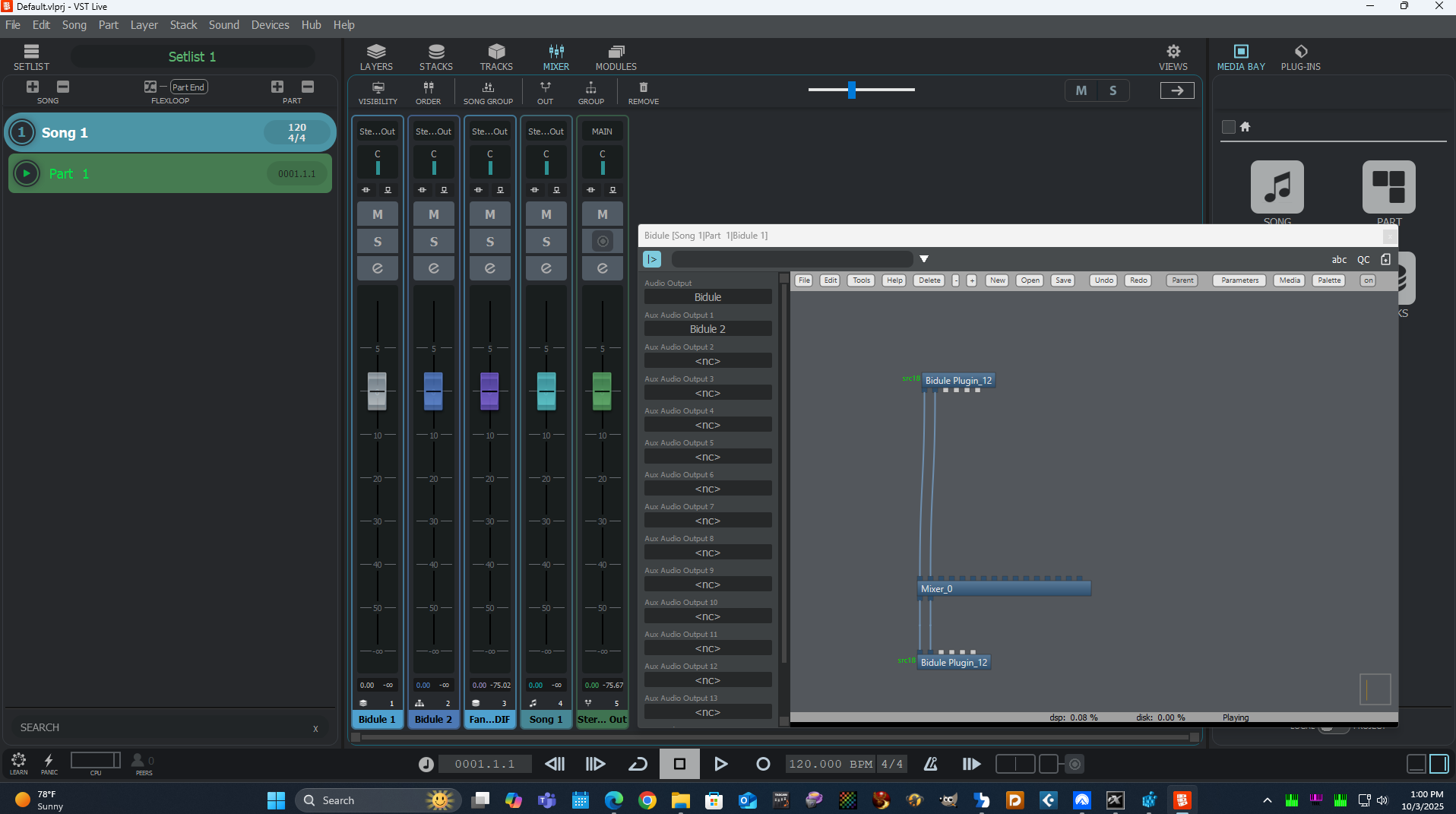Click the Parameters button in Bidule
This screenshot has height=814, width=1456.
pyautogui.click(x=1239, y=280)
